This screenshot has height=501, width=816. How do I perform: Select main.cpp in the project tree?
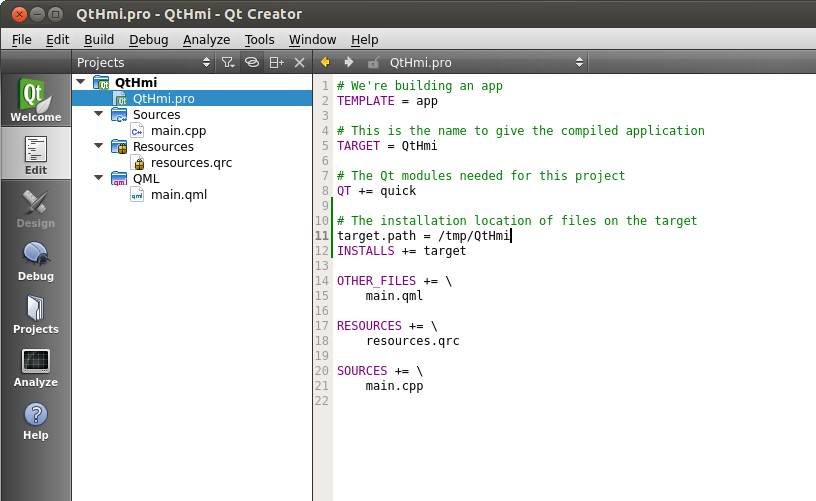click(x=178, y=131)
